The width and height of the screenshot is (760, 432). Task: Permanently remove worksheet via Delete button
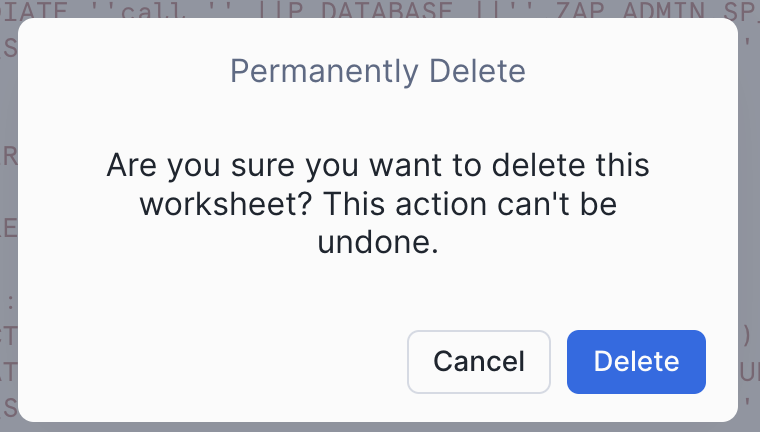(636, 361)
